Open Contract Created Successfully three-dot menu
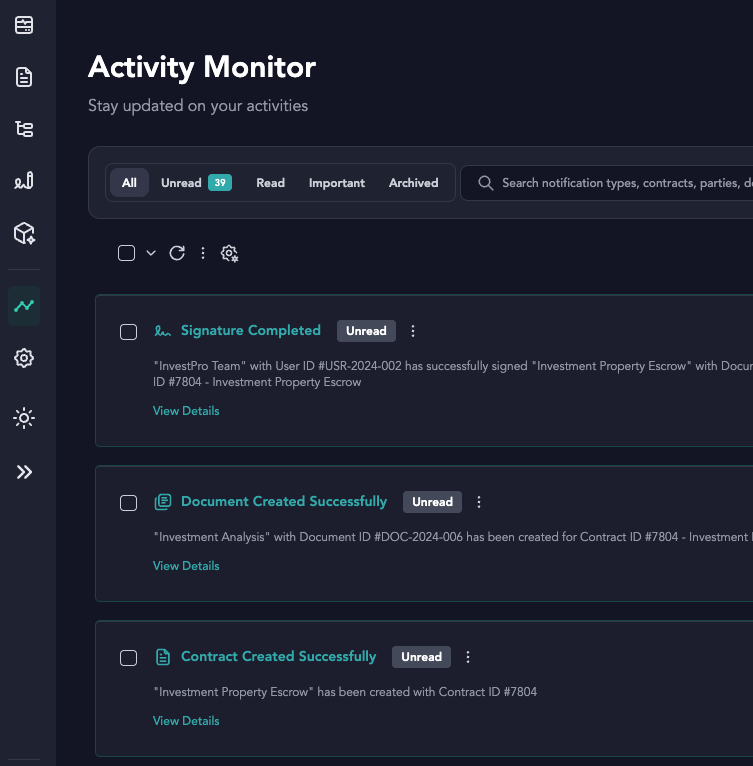 [x=468, y=657]
